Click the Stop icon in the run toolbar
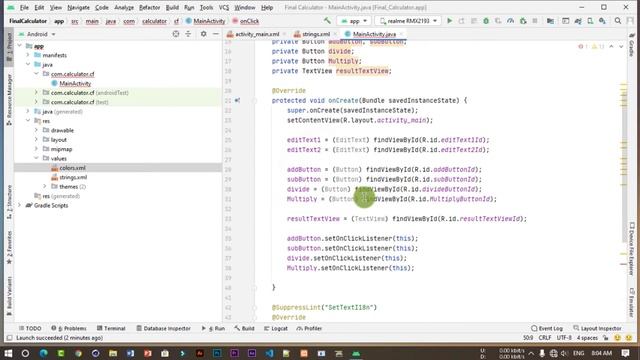The height and width of the screenshot is (360, 640). click(535, 20)
